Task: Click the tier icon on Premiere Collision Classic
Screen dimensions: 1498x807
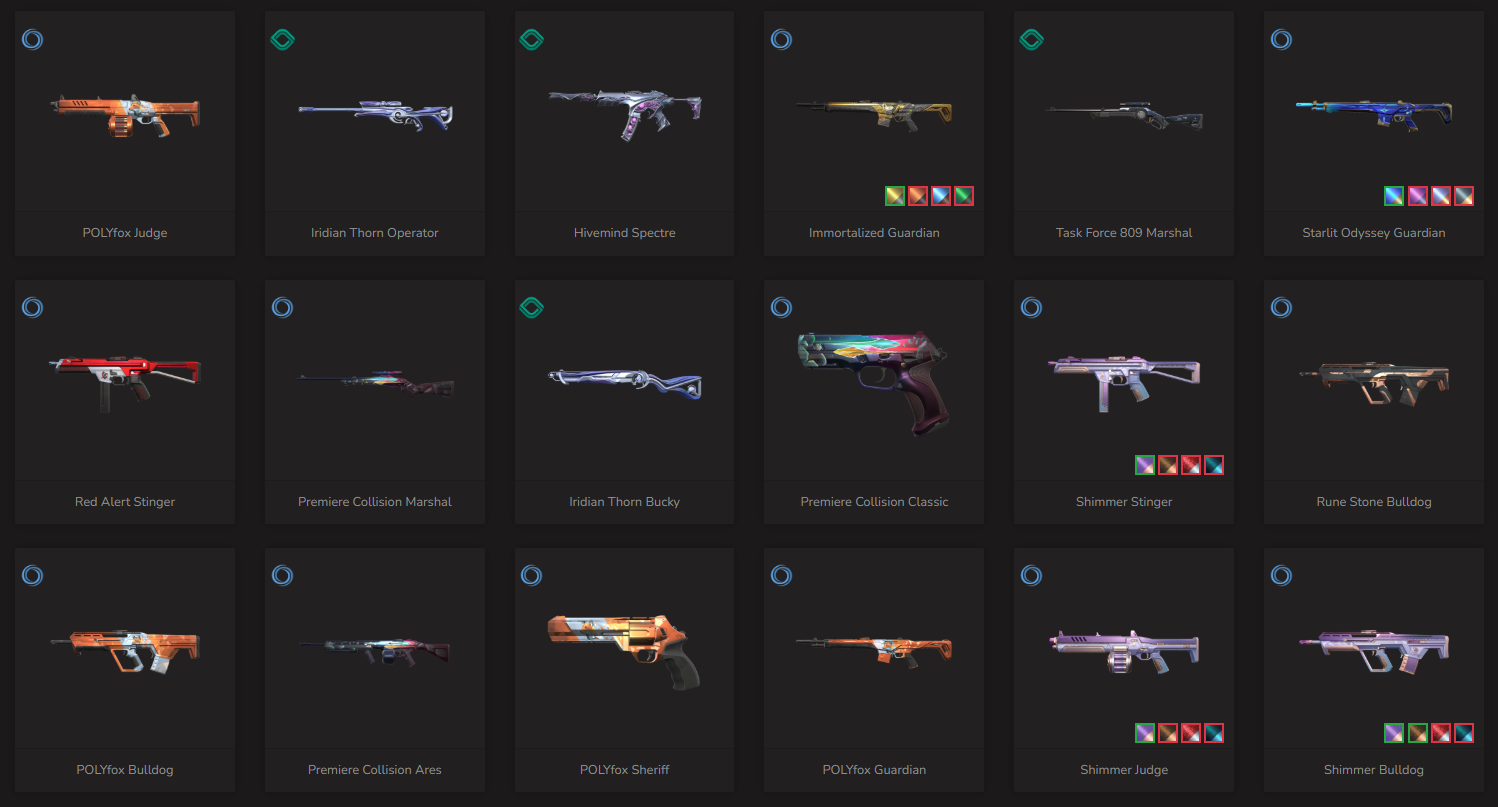Action: tap(782, 307)
